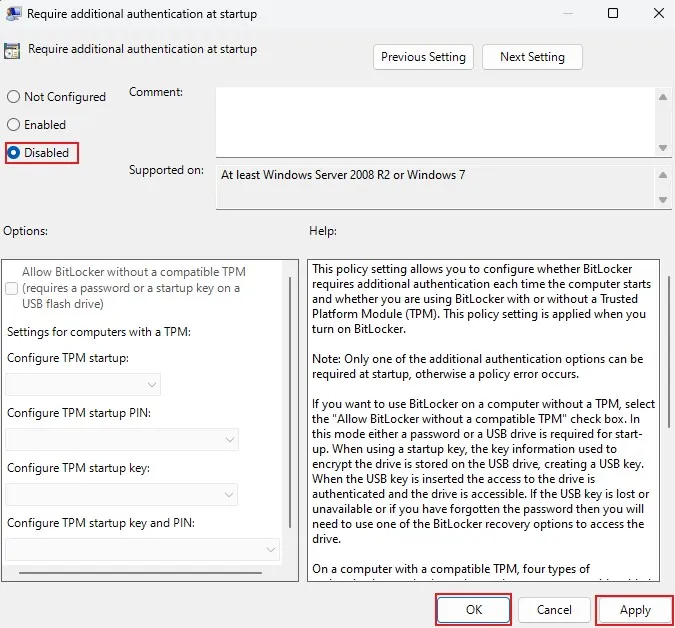The image size is (675, 628).
Task: Open the Configure TPM startup dropdown
Action: (83, 384)
